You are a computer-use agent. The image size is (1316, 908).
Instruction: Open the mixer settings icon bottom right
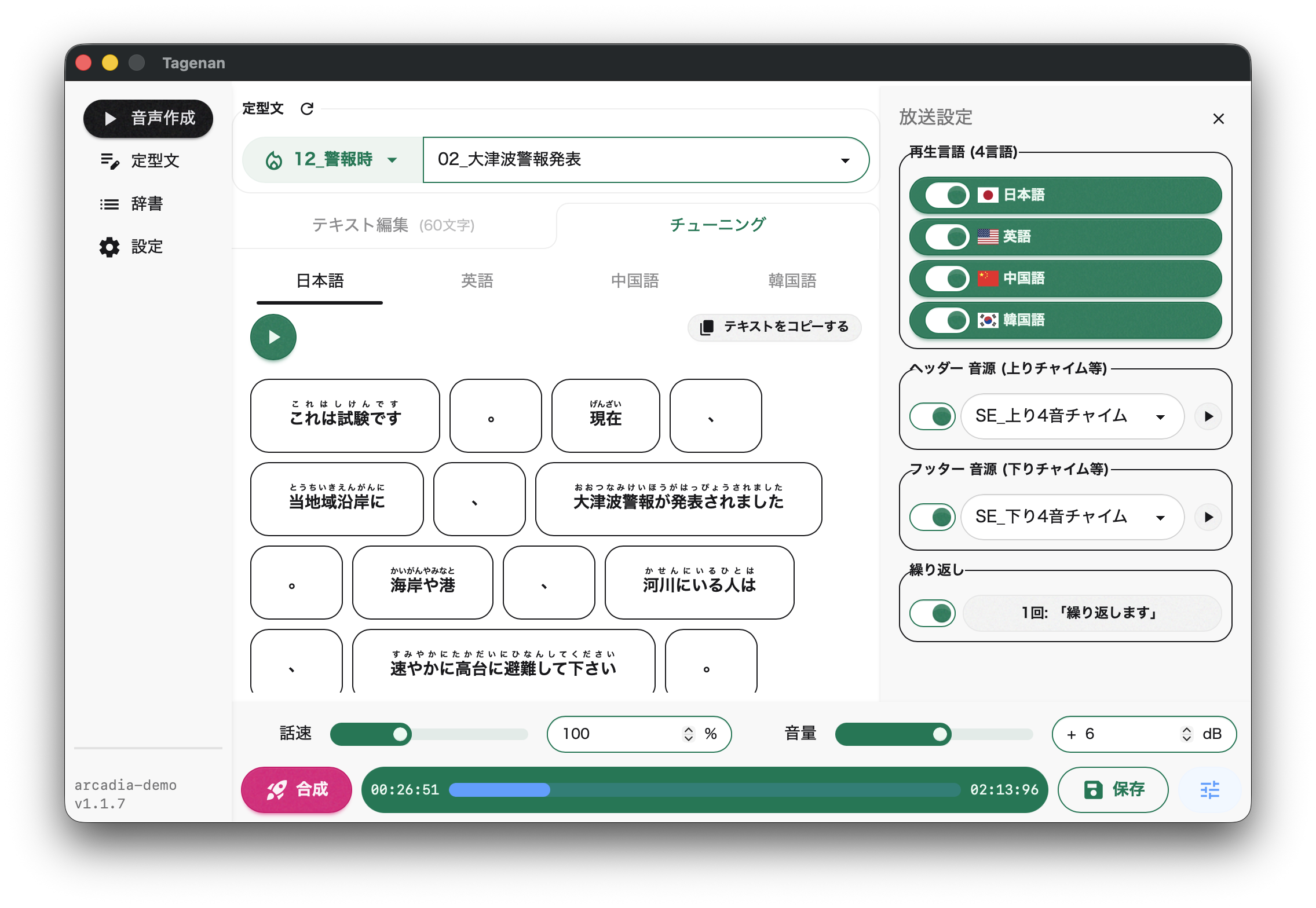(1211, 789)
